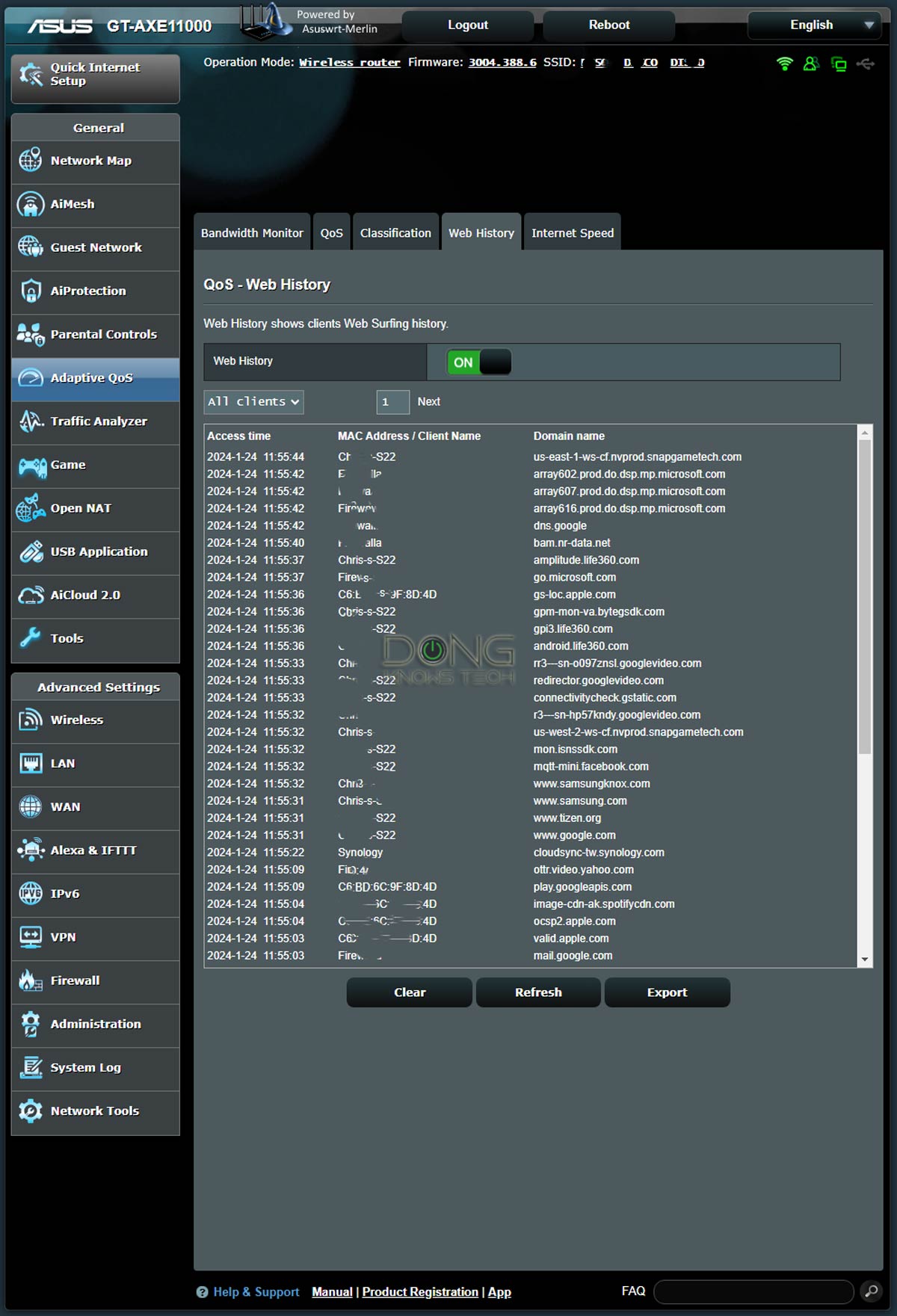The image size is (897, 1316).
Task: Click the VPN monitor icon
Action: [31, 936]
